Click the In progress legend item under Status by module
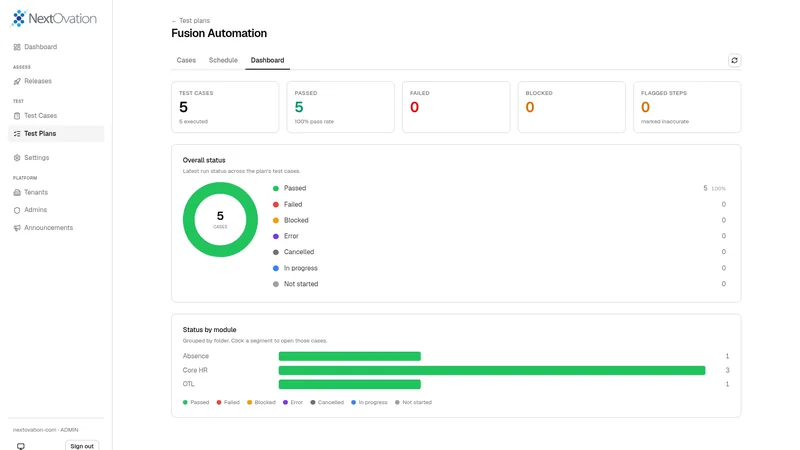The width and height of the screenshot is (800, 450). [x=369, y=403]
